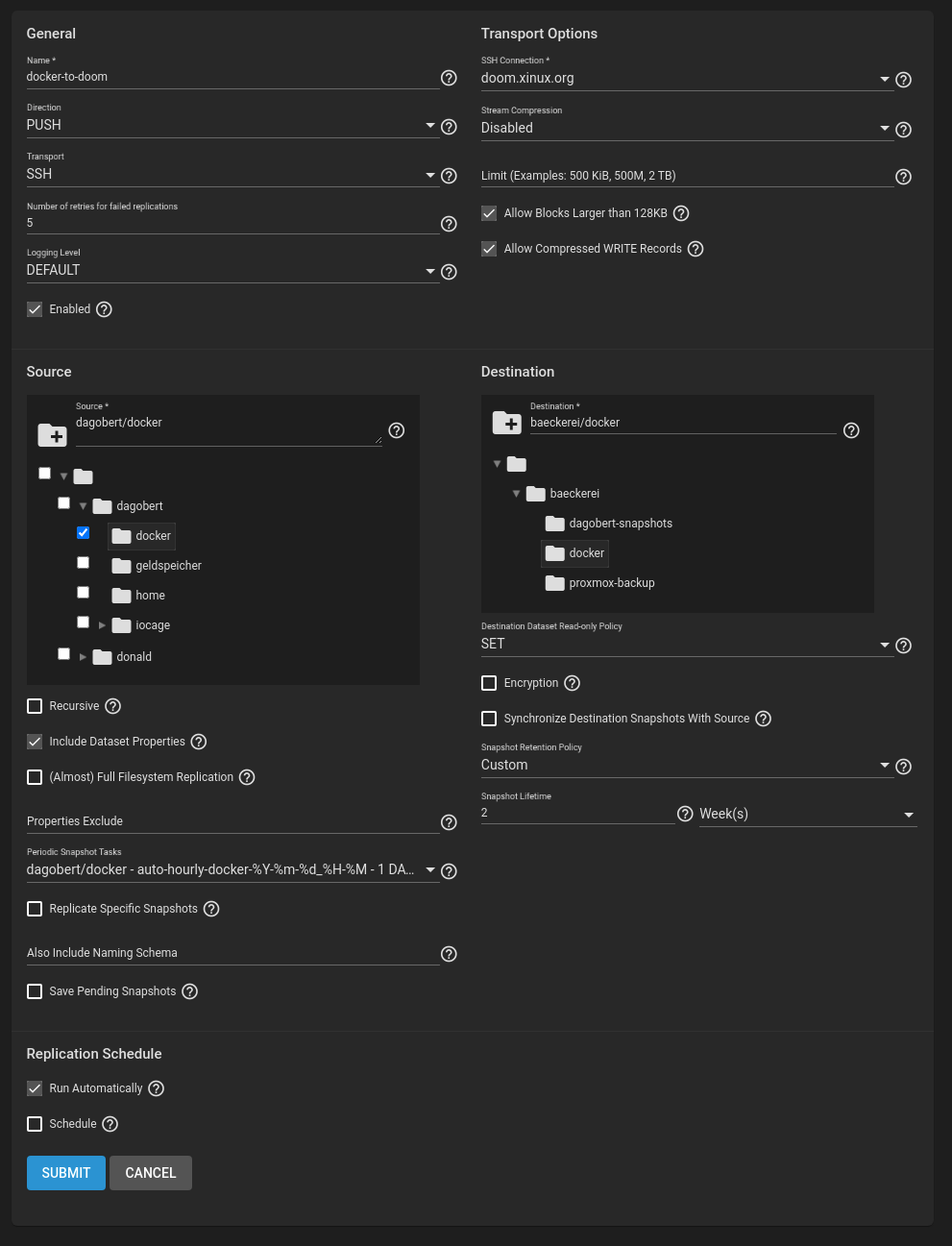Click the help icon beside Allow Blocks Larger than 128KB

[x=681, y=212]
